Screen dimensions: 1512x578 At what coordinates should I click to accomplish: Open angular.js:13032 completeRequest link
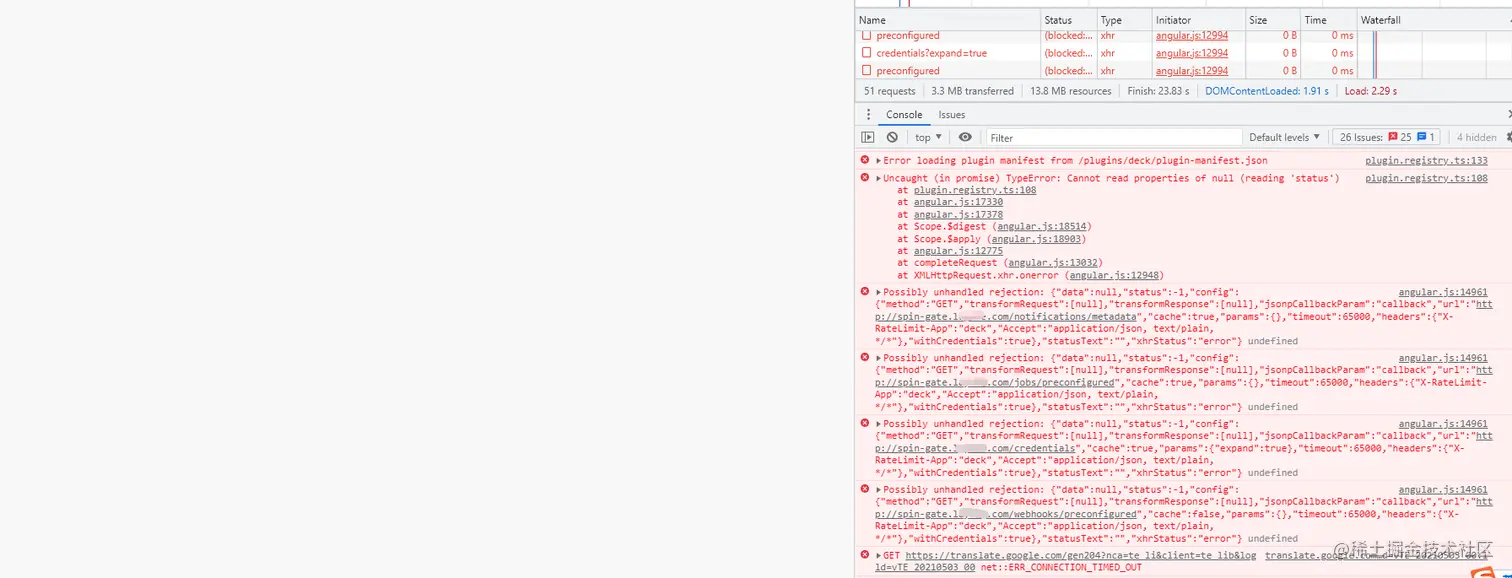(x=1051, y=263)
